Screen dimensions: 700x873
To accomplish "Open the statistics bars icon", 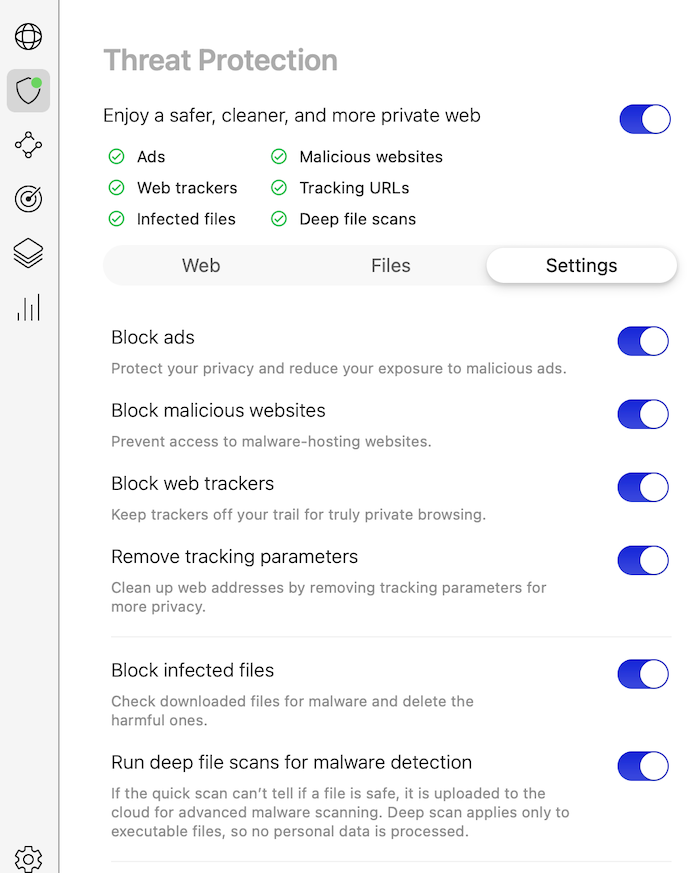I will 28,307.
